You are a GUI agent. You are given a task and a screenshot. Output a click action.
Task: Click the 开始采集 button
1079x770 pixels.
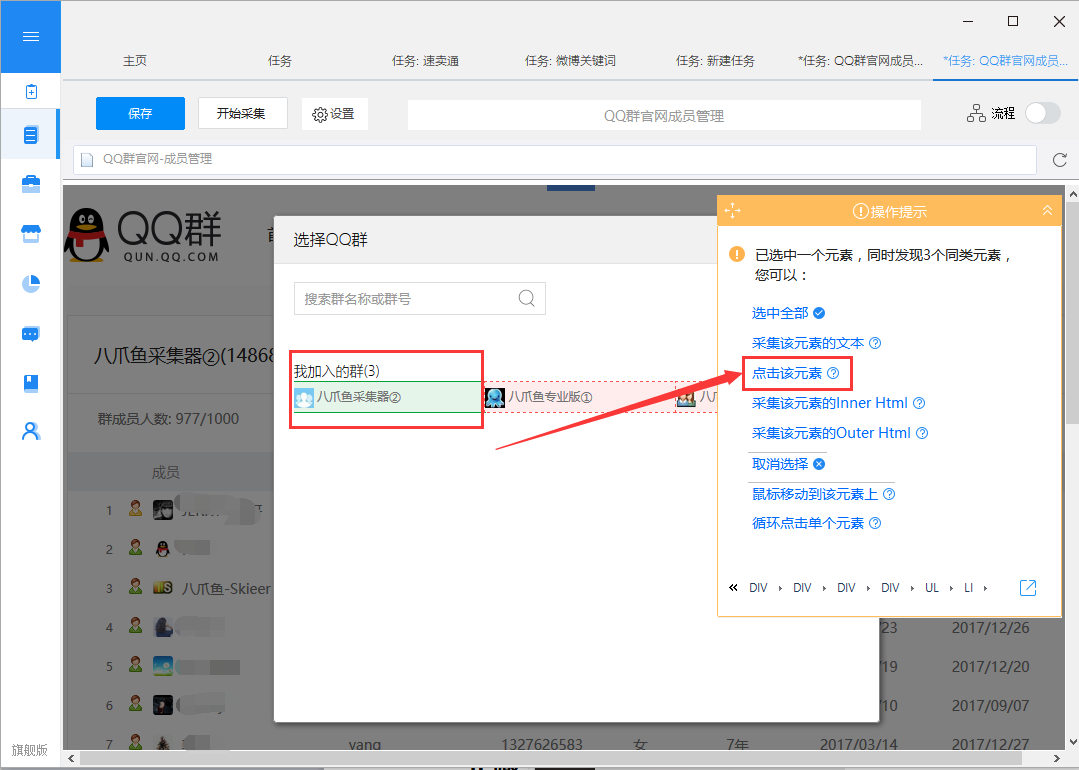(x=242, y=113)
